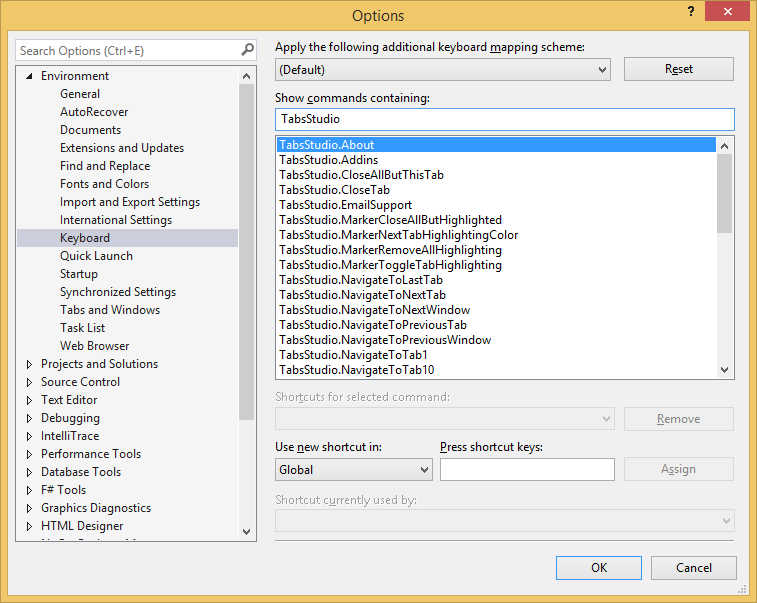Select TabsStudio.Addins command
Viewport: 757px width, 603px height.
pyautogui.click(x=496, y=160)
